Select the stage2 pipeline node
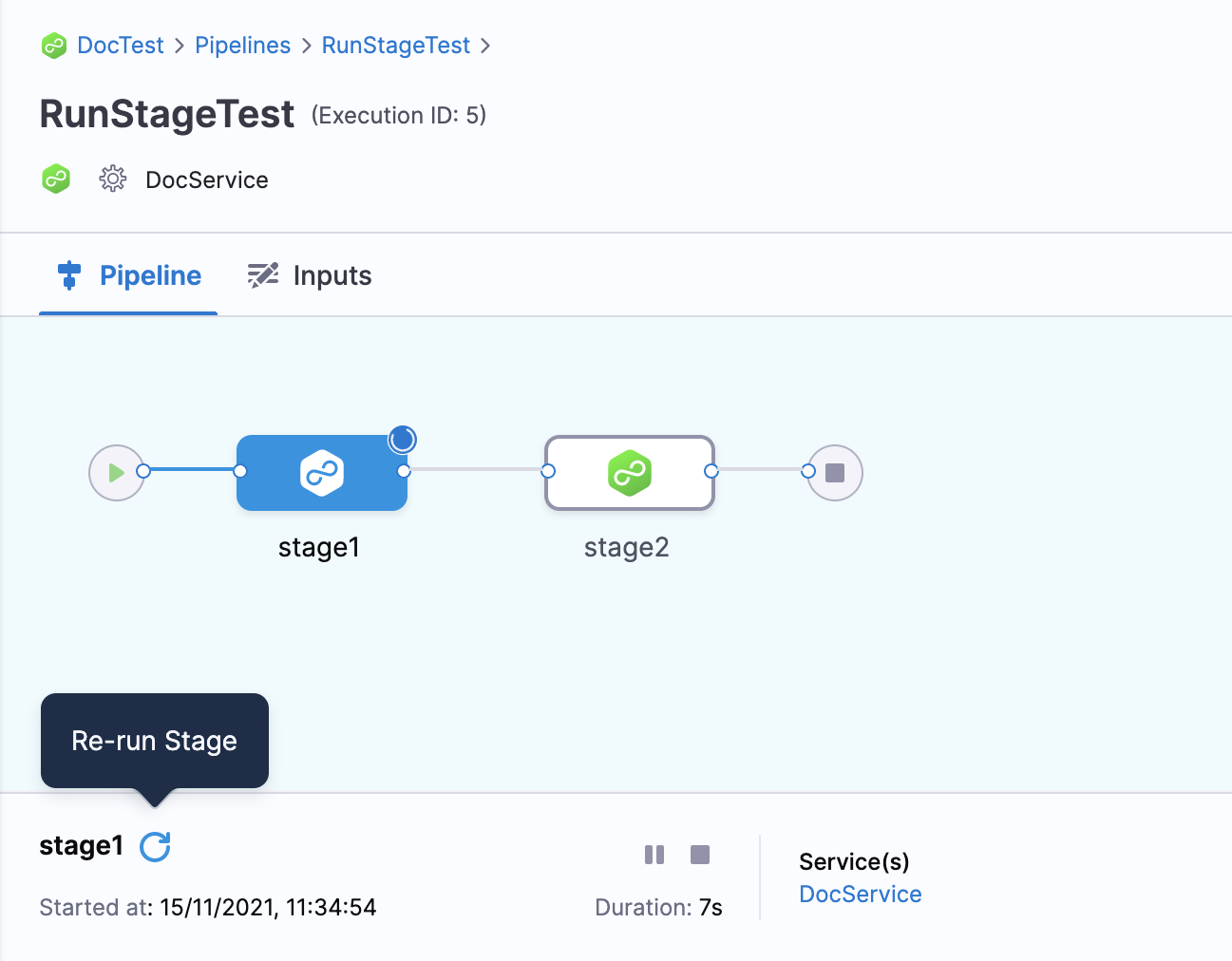Viewport: 1232px width, 961px height. point(629,473)
